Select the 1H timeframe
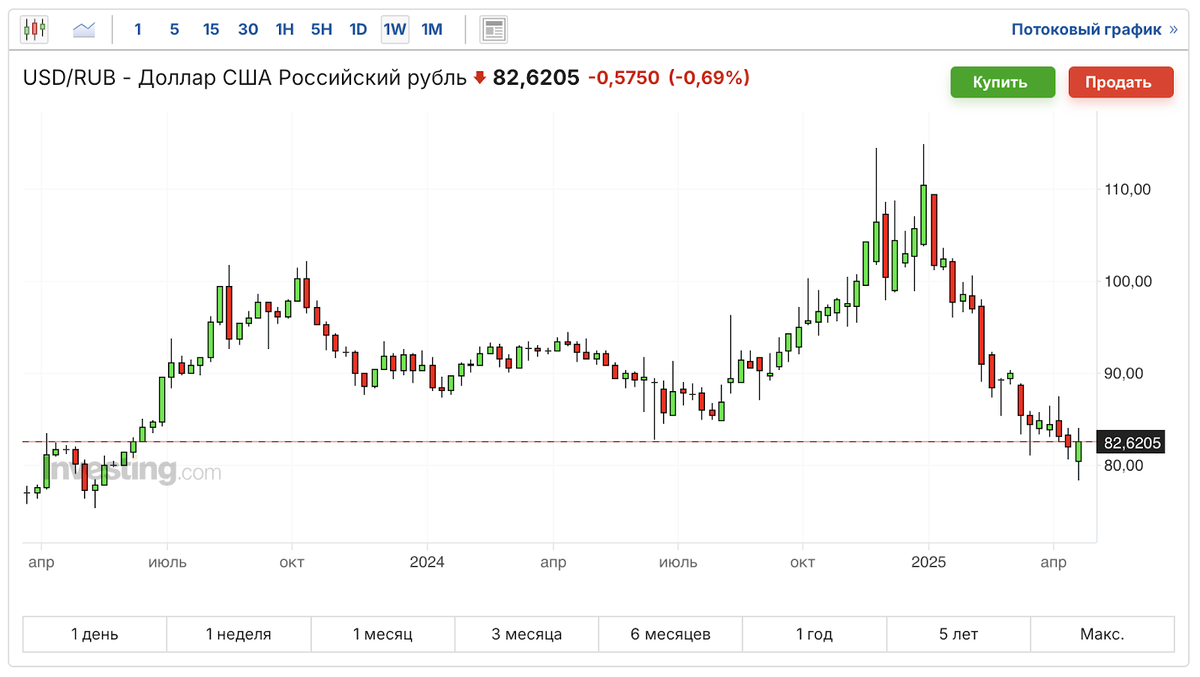The height and width of the screenshot is (677, 1200). coord(285,29)
